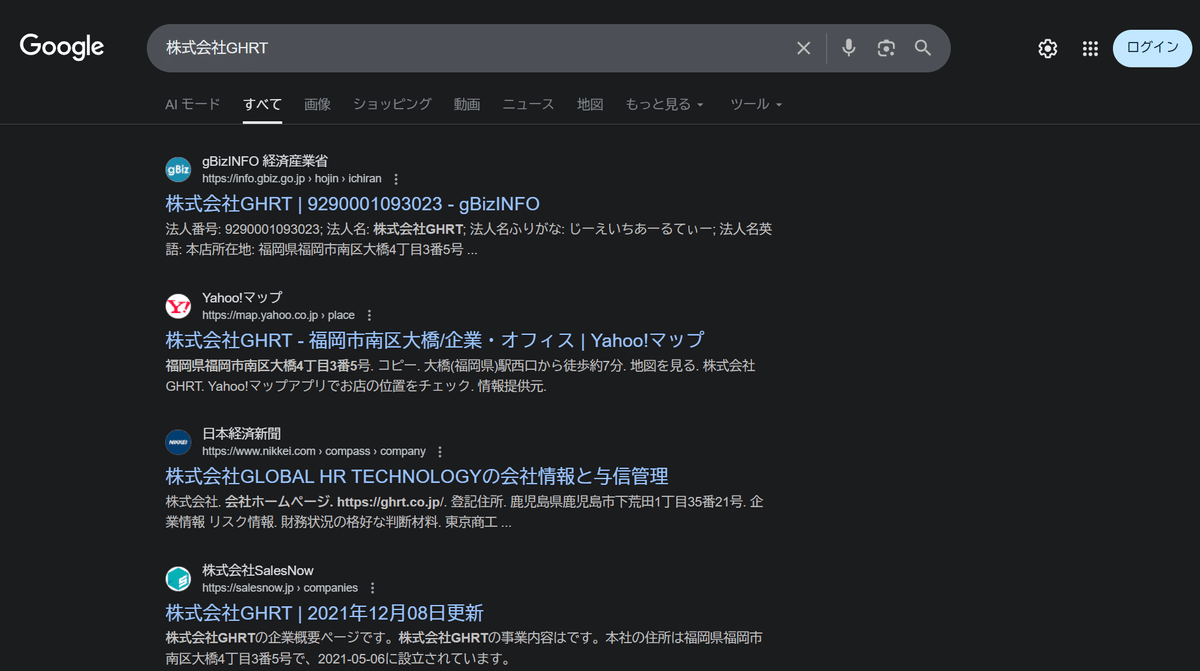Viewport: 1200px width, 671px height.
Task: Click the Google logo
Action: [62, 47]
